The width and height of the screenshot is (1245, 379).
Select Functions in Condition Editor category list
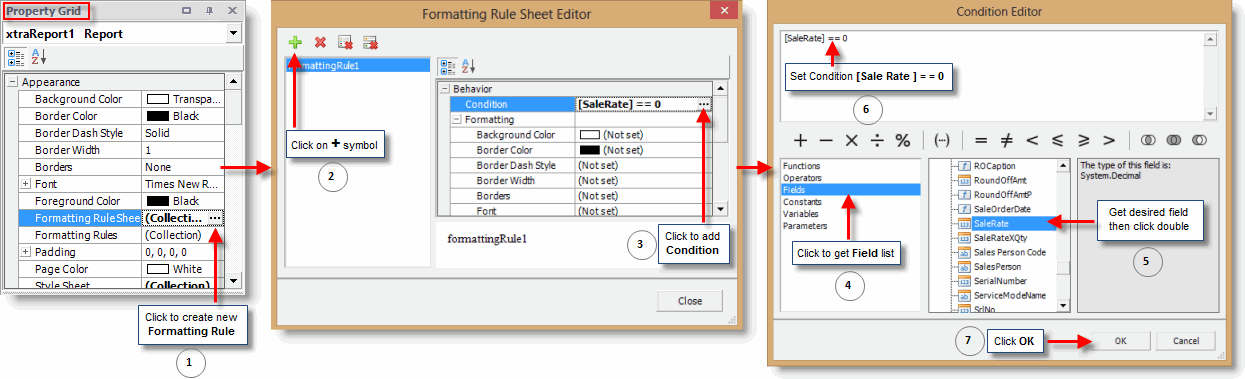click(x=802, y=165)
